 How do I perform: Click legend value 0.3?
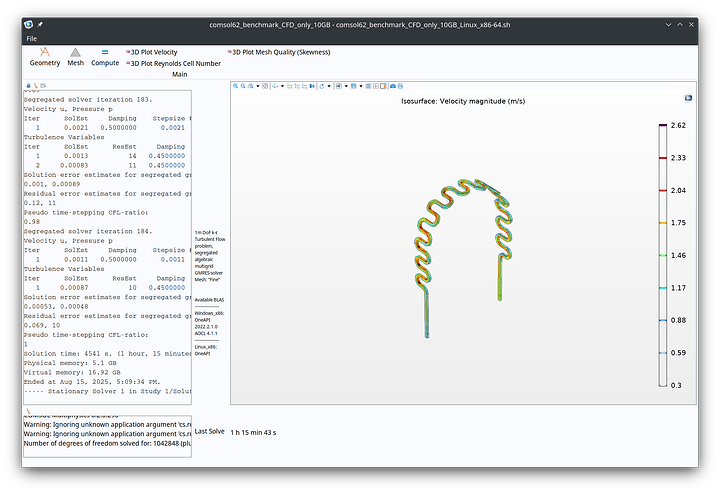pyautogui.click(x=676, y=385)
